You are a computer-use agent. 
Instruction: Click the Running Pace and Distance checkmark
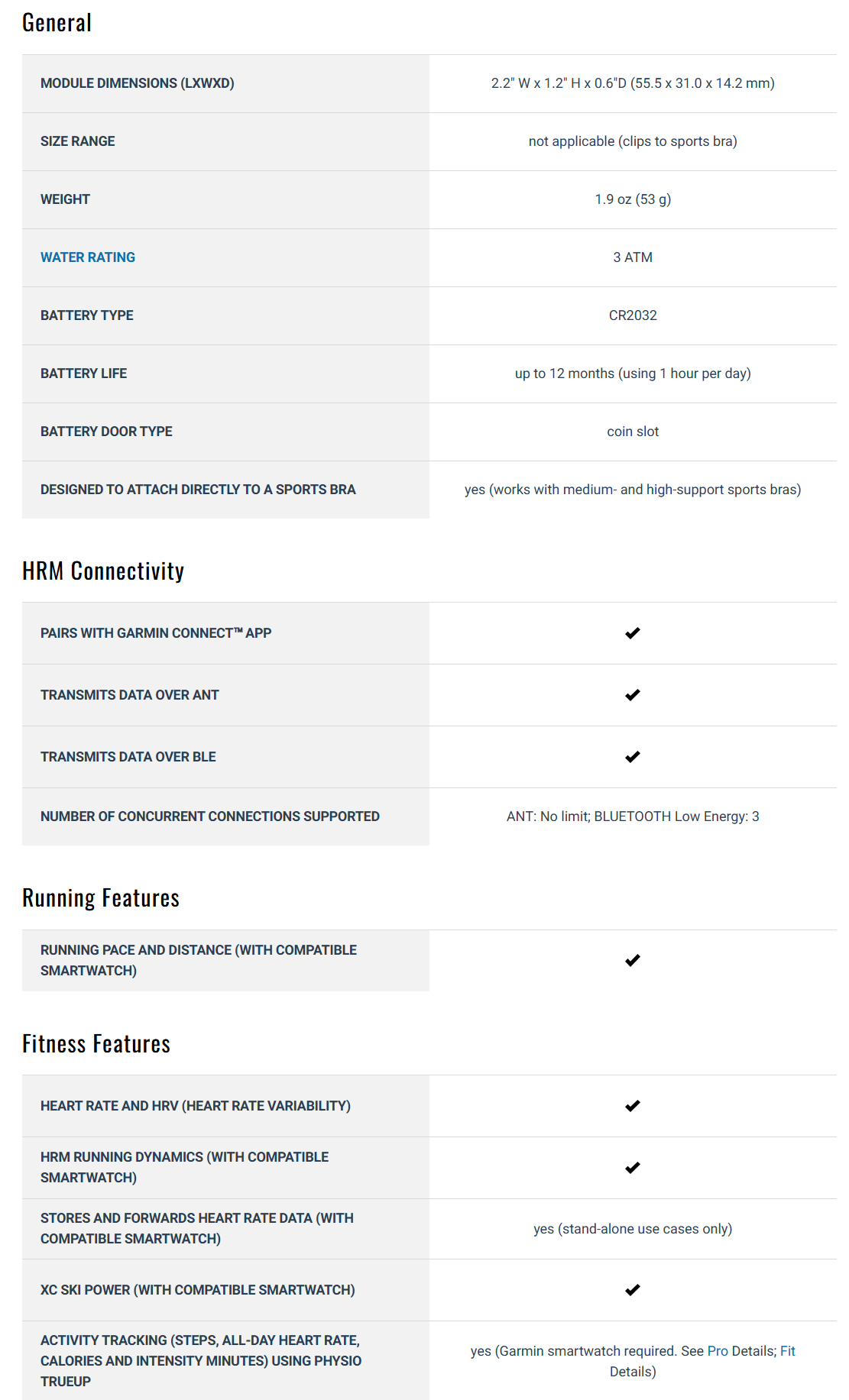(632, 960)
